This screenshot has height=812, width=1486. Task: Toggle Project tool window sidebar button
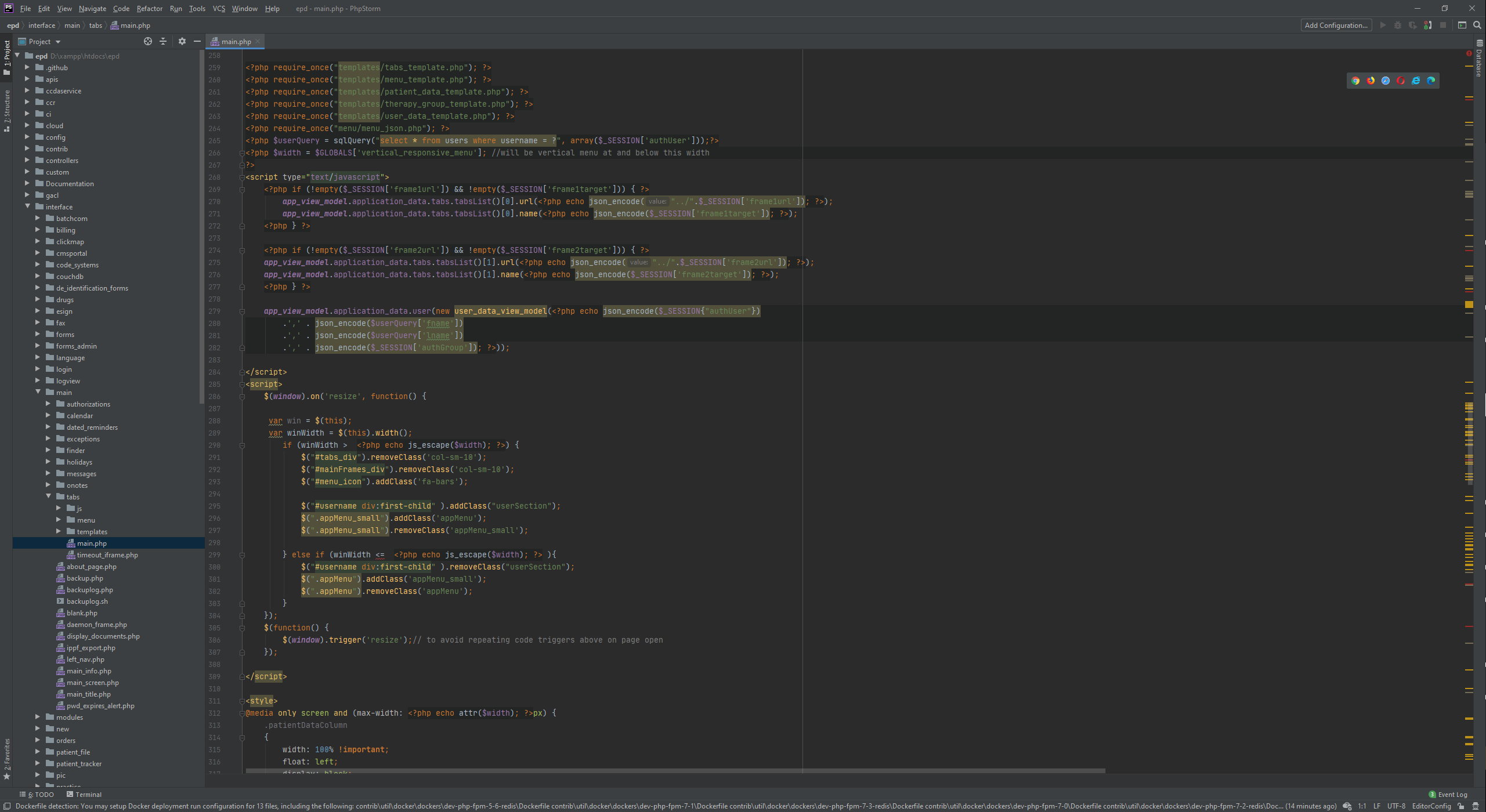point(6,57)
